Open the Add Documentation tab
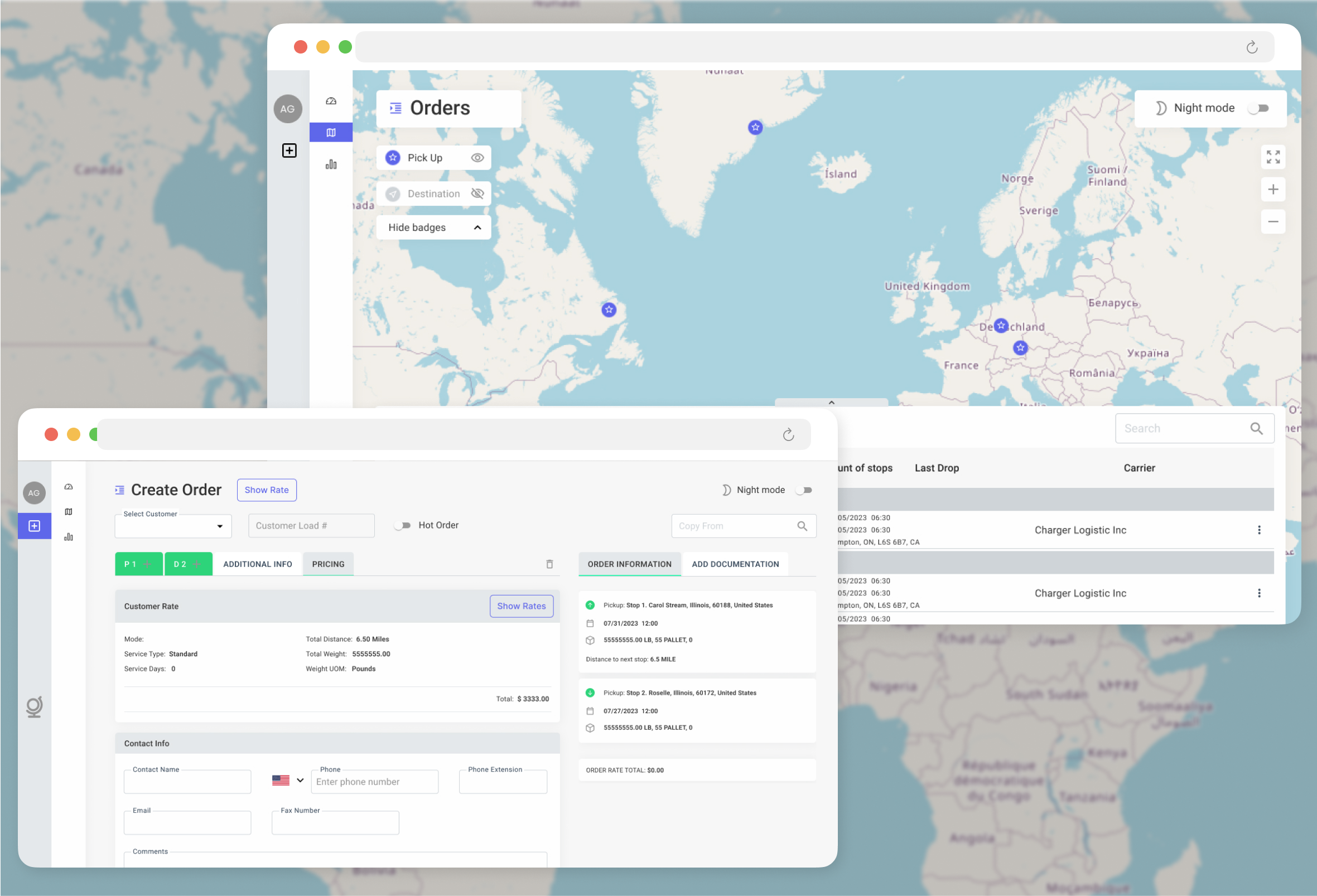Image resolution: width=1317 pixels, height=896 pixels. tap(735, 564)
